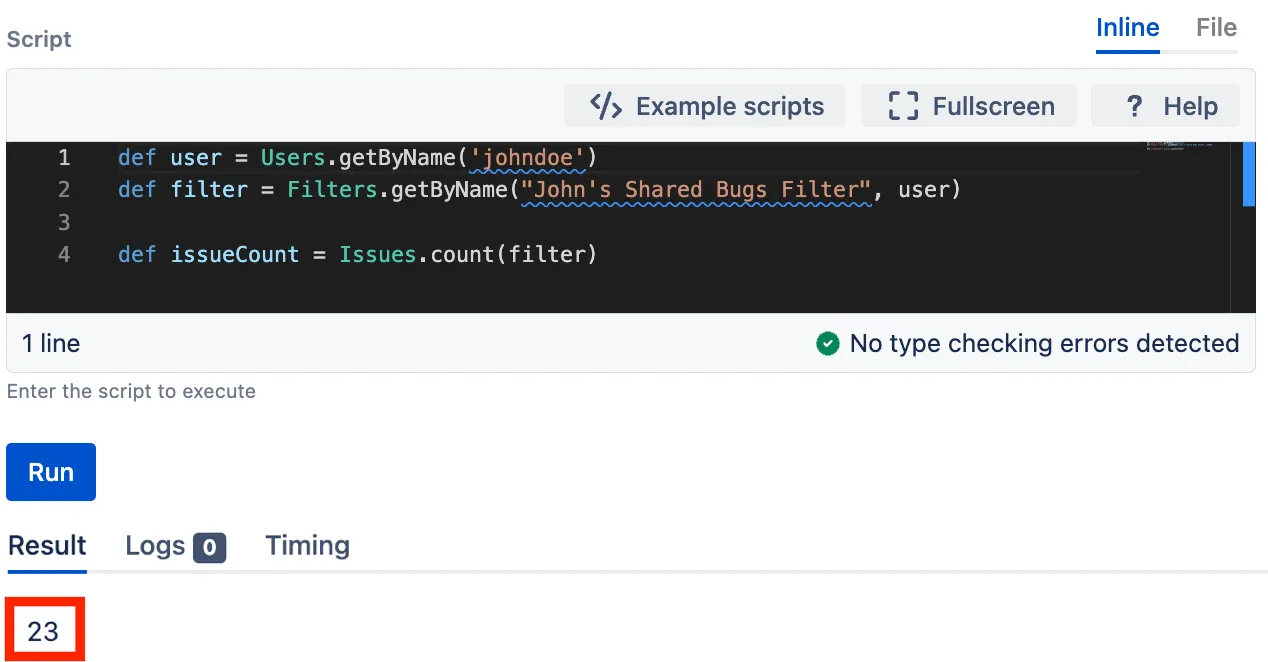This screenshot has width=1268, height=662.
Task: Run the script
Action: [51, 472]
